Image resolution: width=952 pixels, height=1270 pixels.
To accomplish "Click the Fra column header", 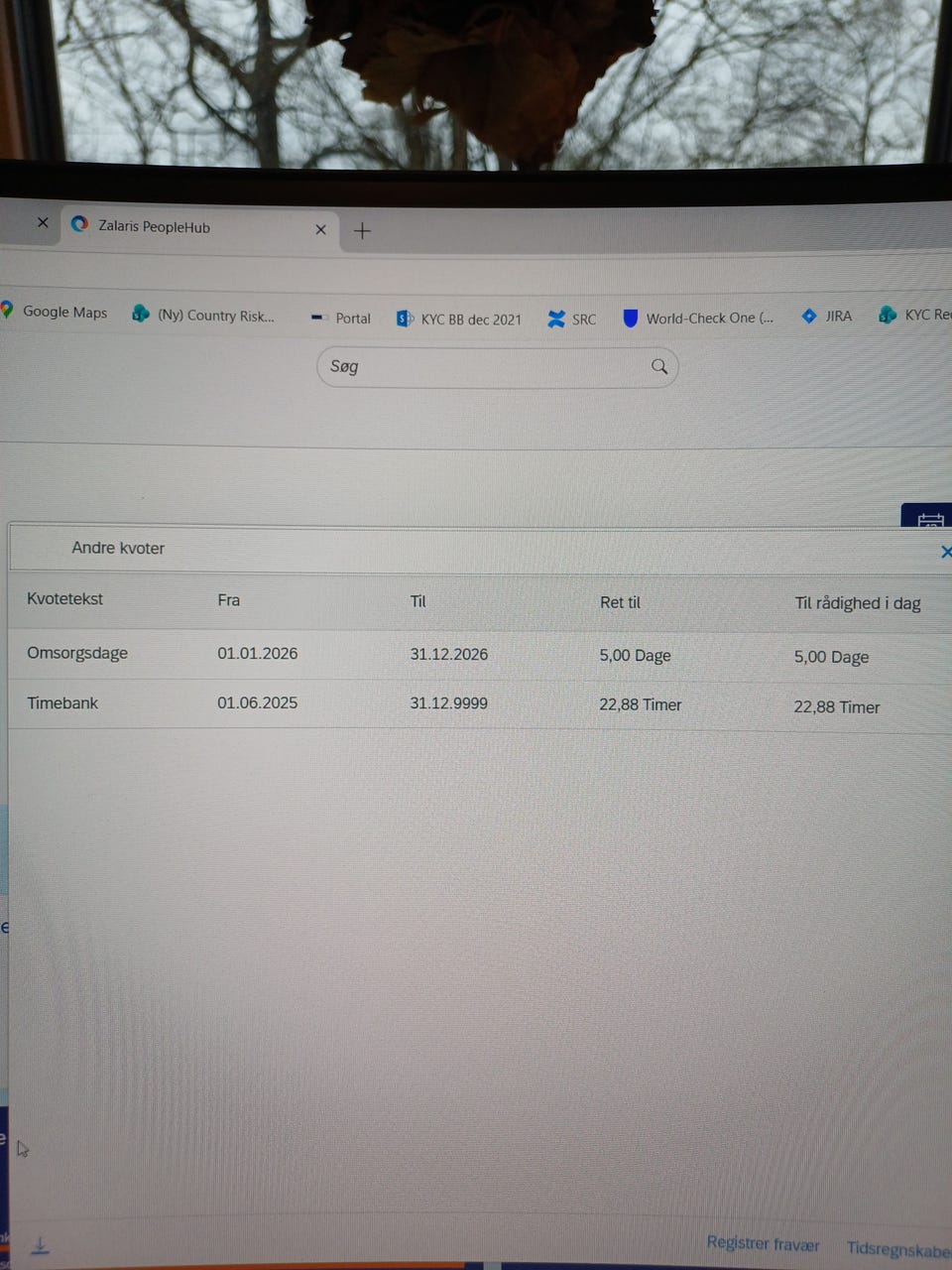I will click(229, 599).
